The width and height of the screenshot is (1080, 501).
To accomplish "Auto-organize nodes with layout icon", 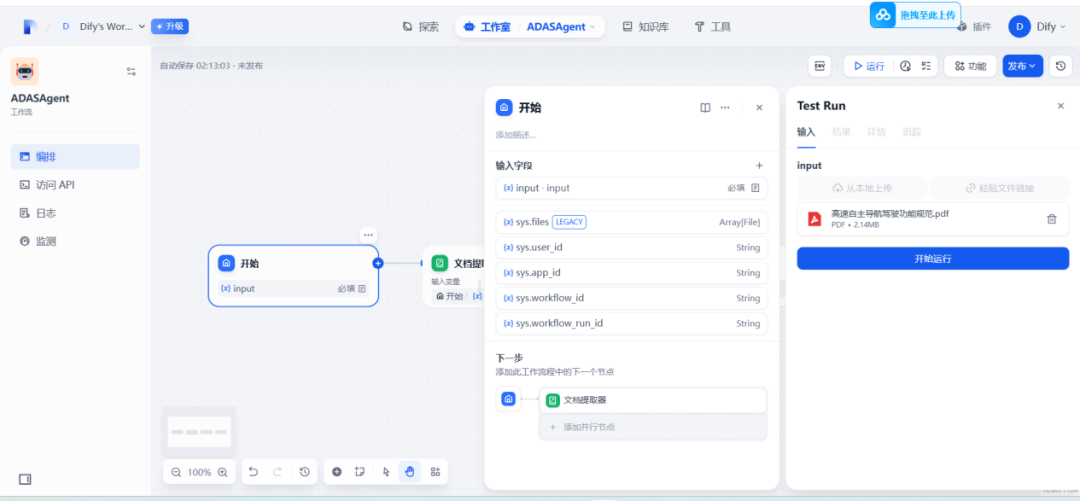I will coord(435,472).
